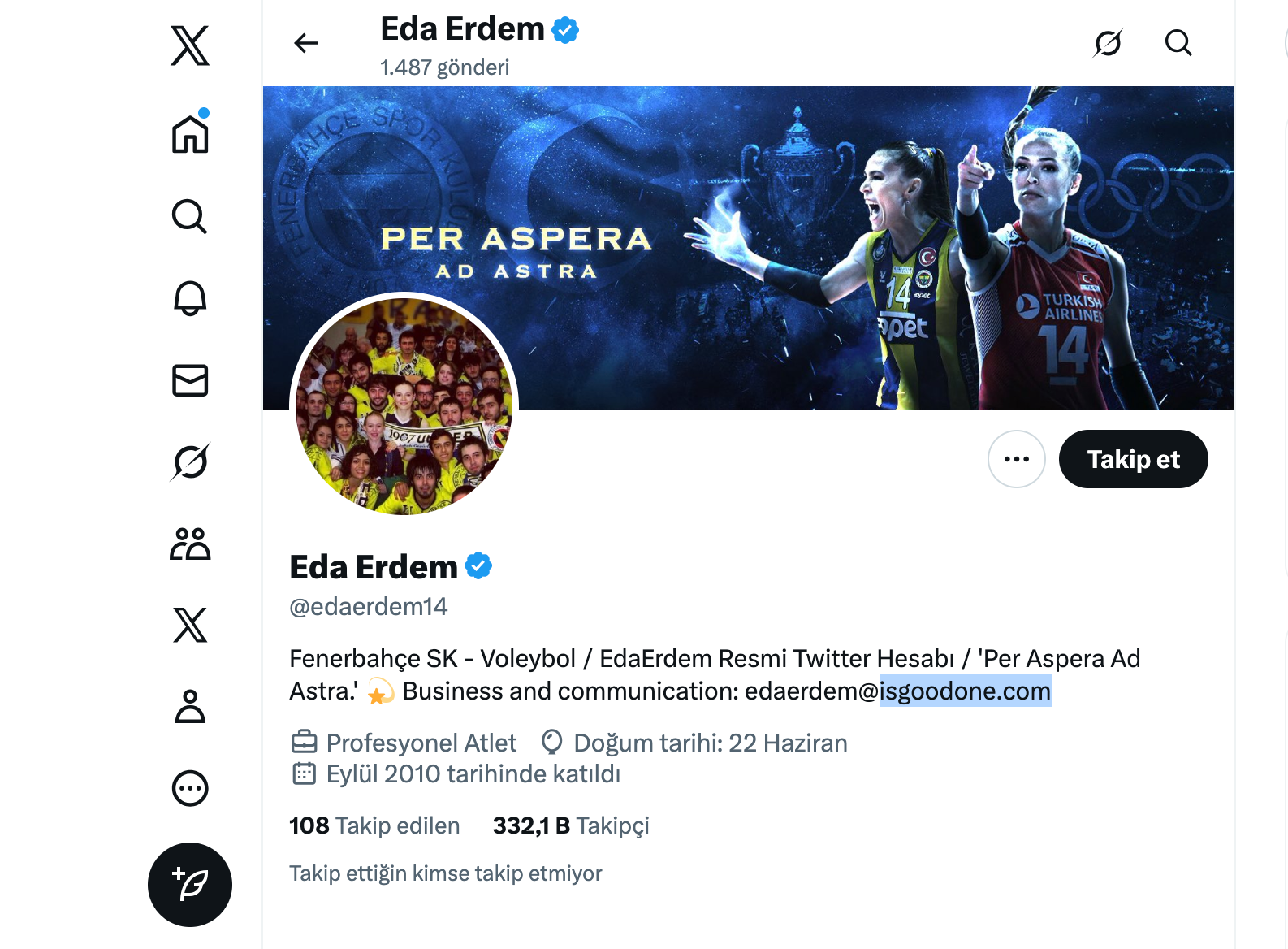Open Communities people icon

(x=190, y=544)
